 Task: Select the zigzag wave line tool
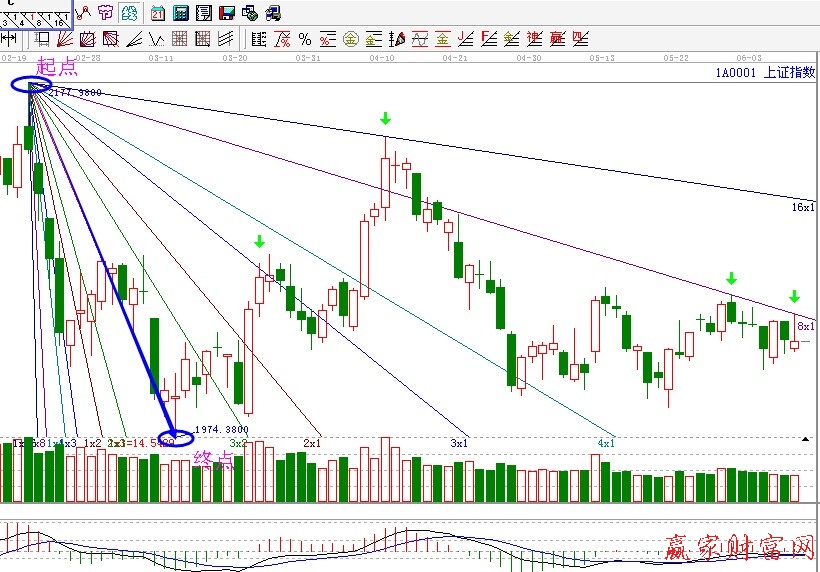156,39
